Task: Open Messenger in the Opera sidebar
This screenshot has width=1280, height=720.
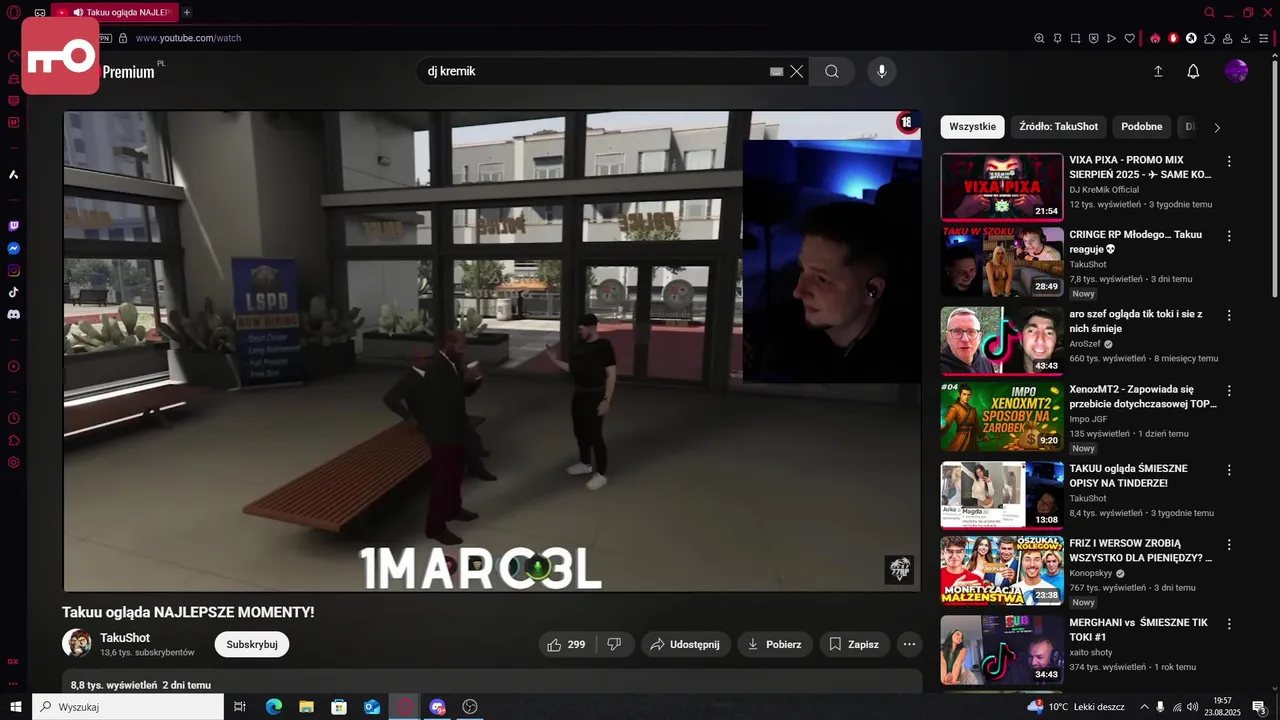Action: click(x=14, y=248)
